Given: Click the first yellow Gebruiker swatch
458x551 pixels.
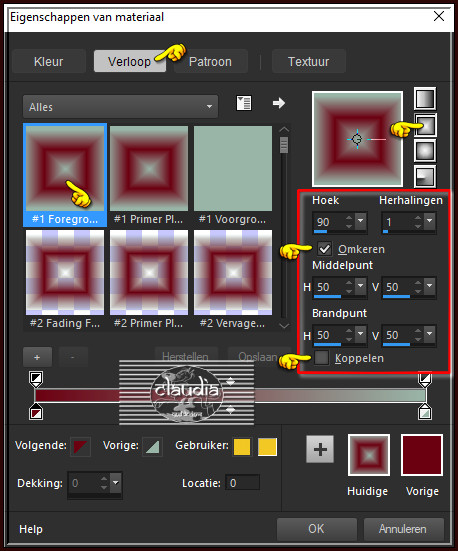Looking at the screenshot, I should tap(242, 447).
